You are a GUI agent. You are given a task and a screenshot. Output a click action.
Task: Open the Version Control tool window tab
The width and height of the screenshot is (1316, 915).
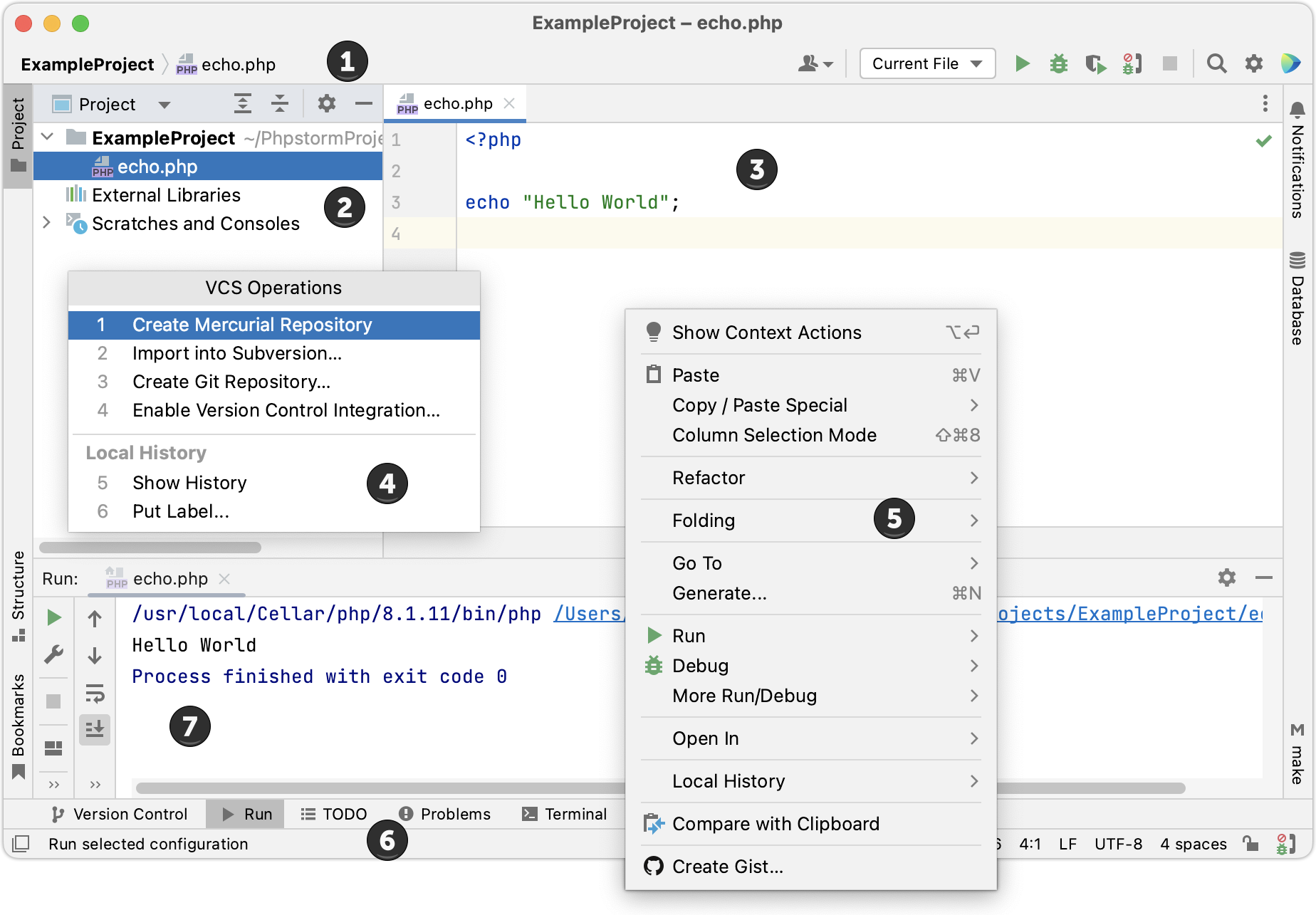pos(119,814)
